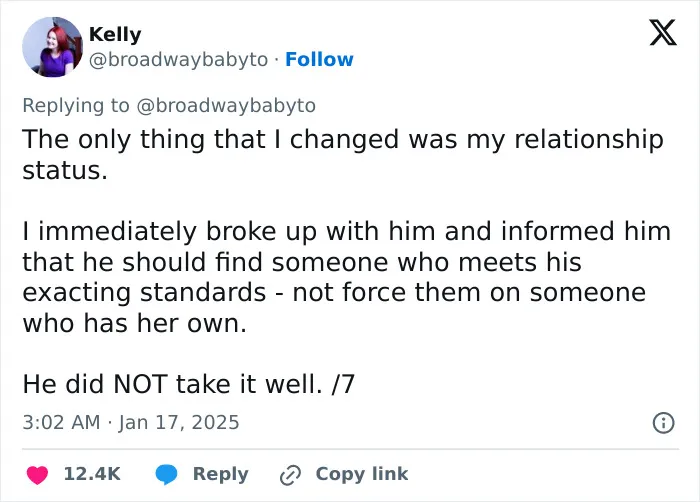Click the 'relationship status' sentence of the tweet
700x502 pixels.
[343, 155]
